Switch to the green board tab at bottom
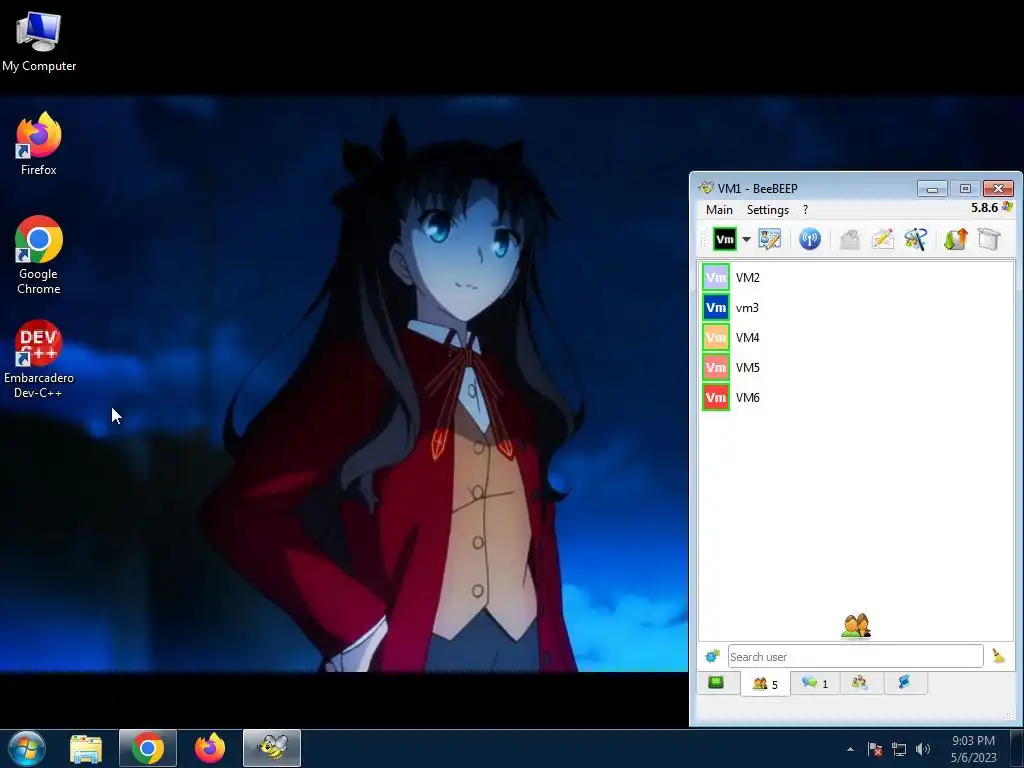 pos(716,683)
